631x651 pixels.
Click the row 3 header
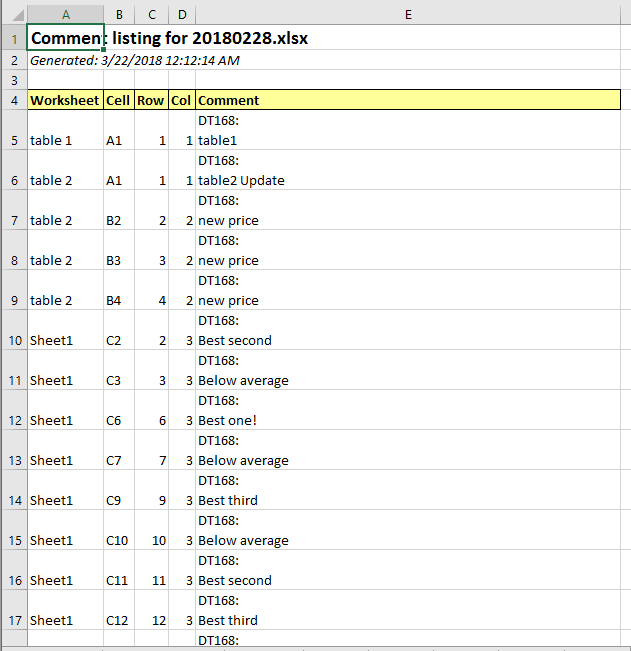click(x=14, y=79)
